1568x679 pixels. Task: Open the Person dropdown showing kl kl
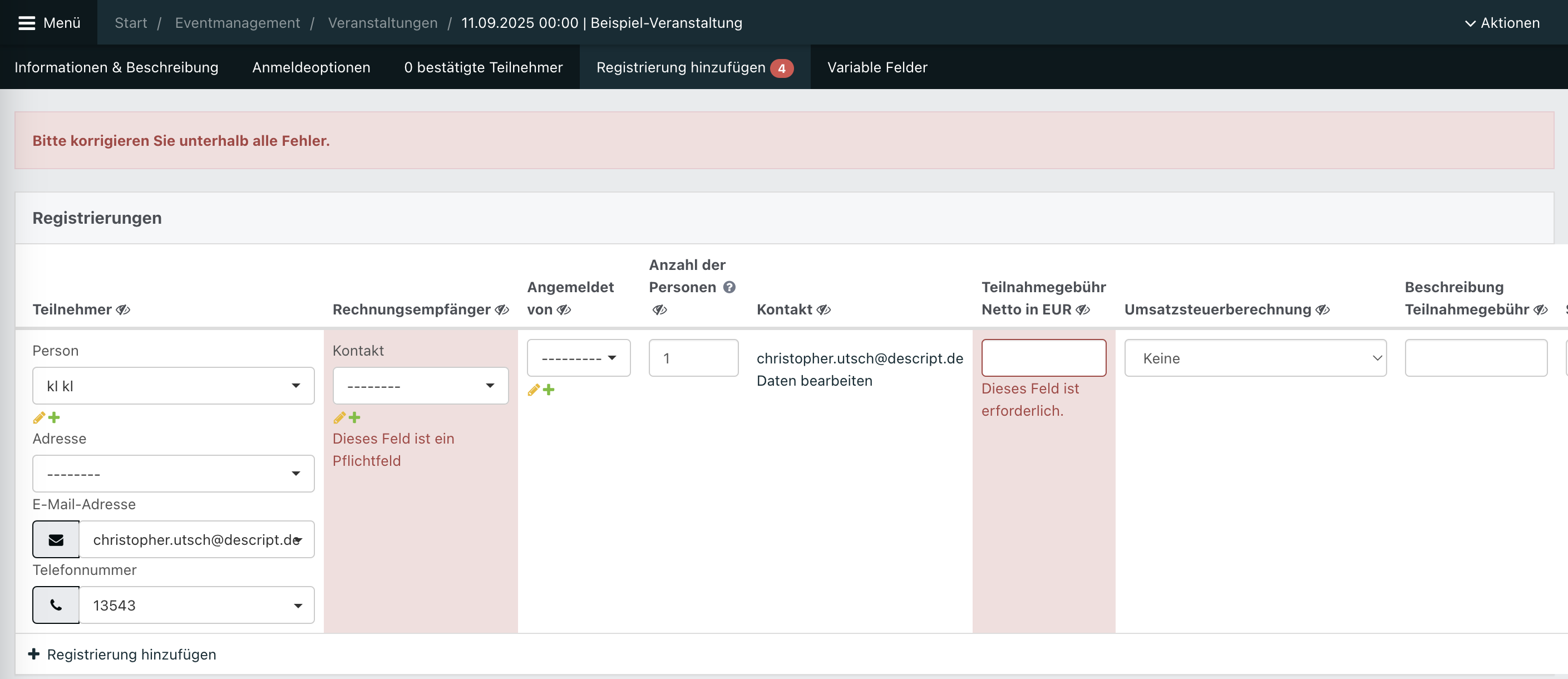[174, 386]
